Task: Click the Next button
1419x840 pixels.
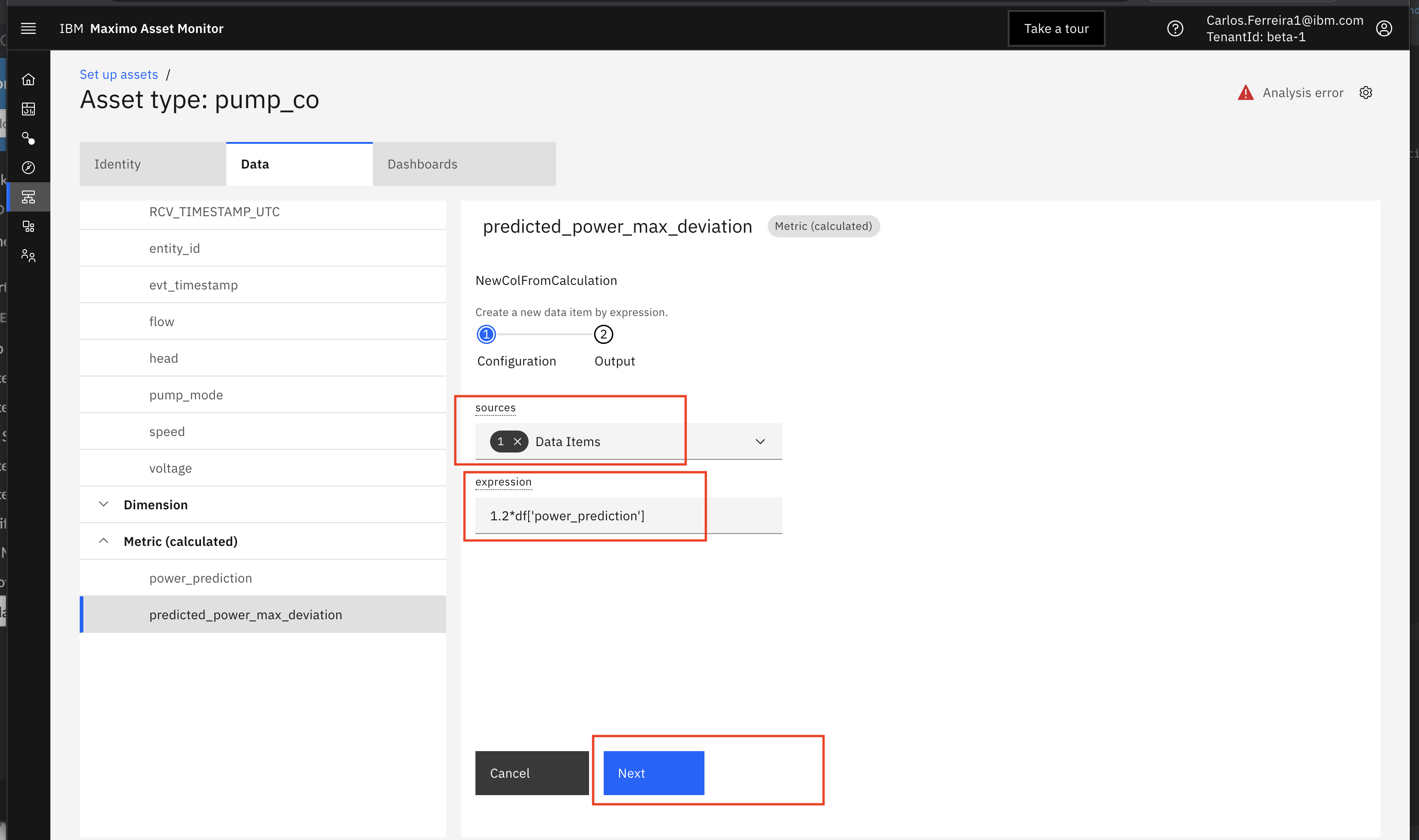Action: coord(654,773)
